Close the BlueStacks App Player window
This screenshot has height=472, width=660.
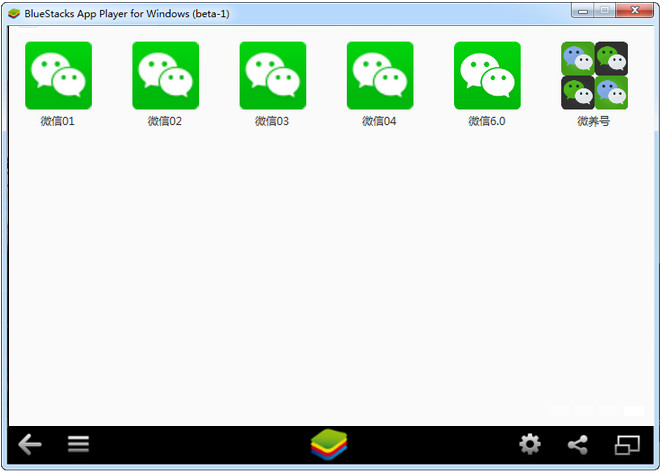coord(635,11)
